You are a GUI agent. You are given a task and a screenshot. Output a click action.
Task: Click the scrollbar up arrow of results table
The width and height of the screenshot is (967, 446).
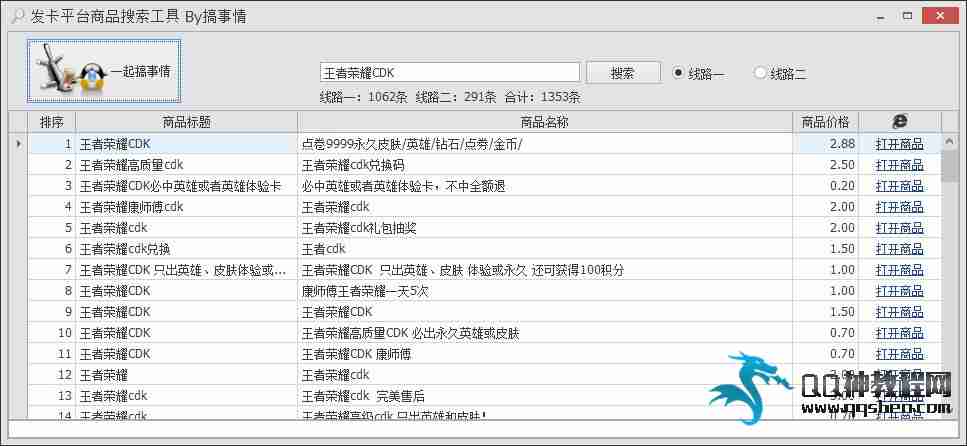(949, 142)
